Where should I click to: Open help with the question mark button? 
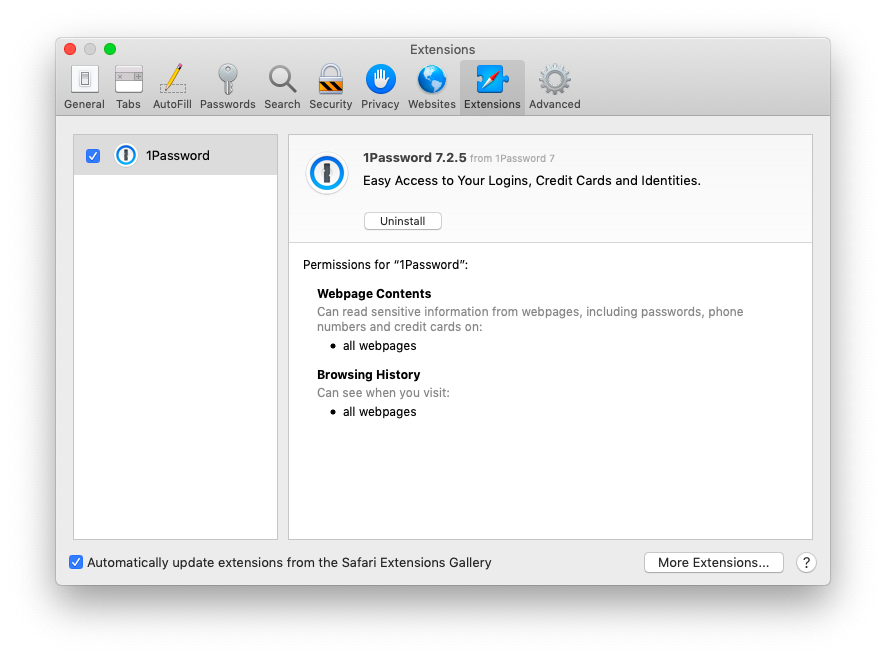point(806,562)
